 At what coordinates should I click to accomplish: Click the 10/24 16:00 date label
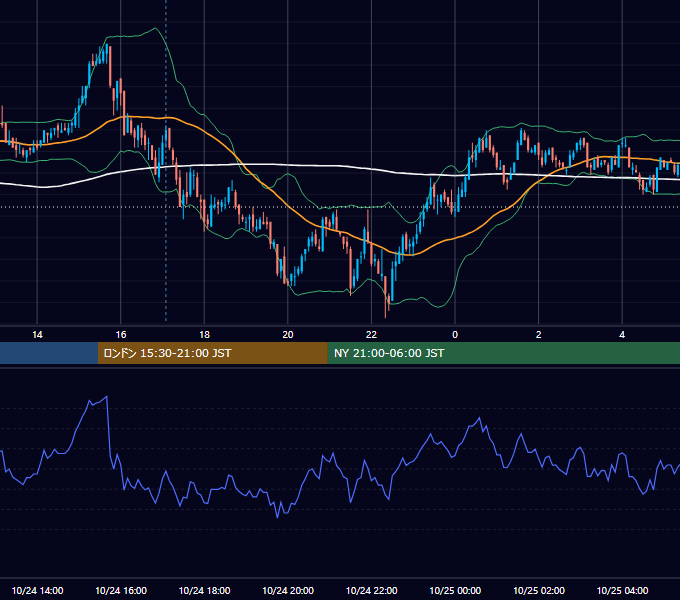[x=121, y=590]
